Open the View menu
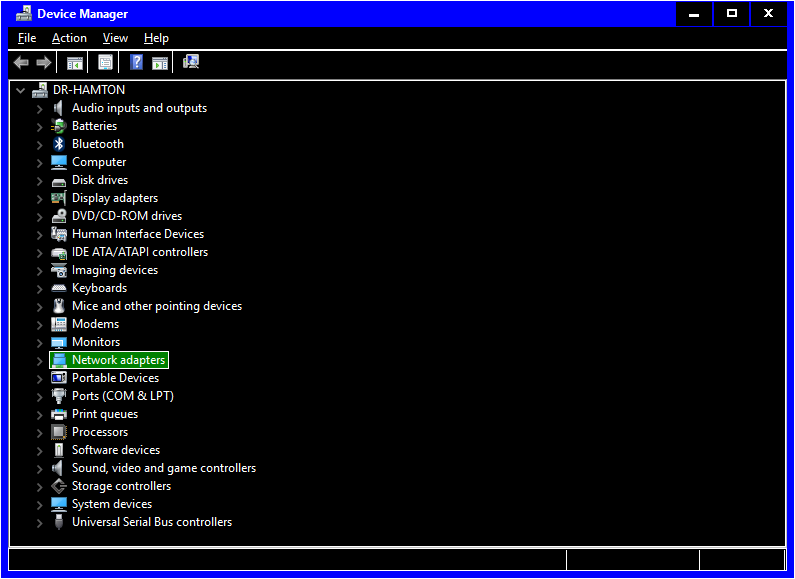 pyautogui.click(x=115, y=38)
